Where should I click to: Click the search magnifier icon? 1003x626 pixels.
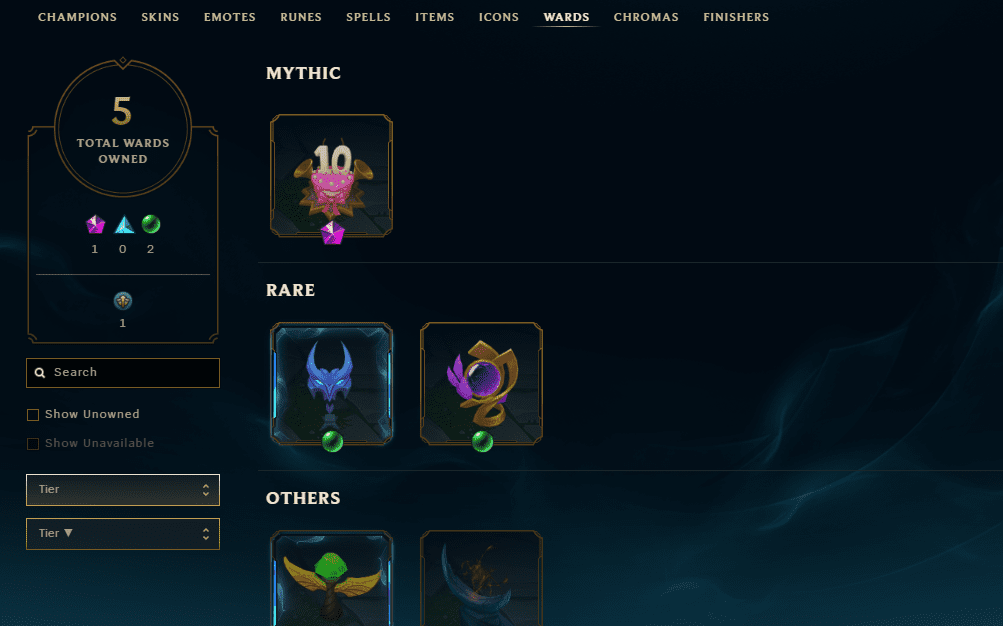click(x=40, y=373)
